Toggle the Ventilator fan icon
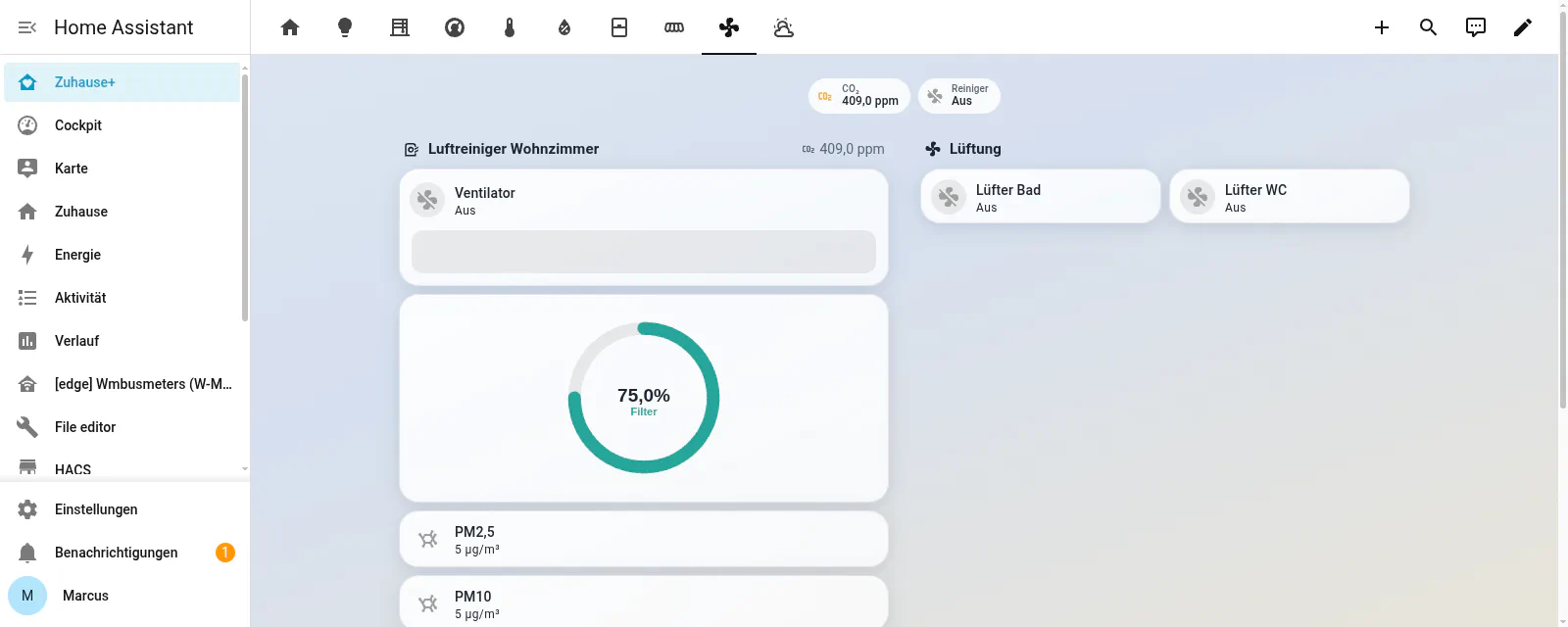 (x=427, y=200)
